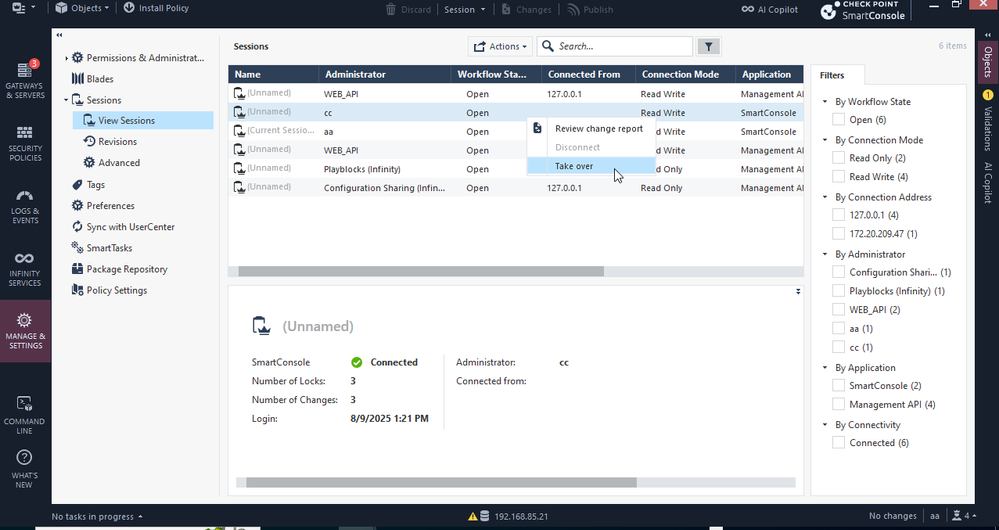Open the Command Line tool
The width and height of the screenshot is (999, 530).
pos(24,415)
